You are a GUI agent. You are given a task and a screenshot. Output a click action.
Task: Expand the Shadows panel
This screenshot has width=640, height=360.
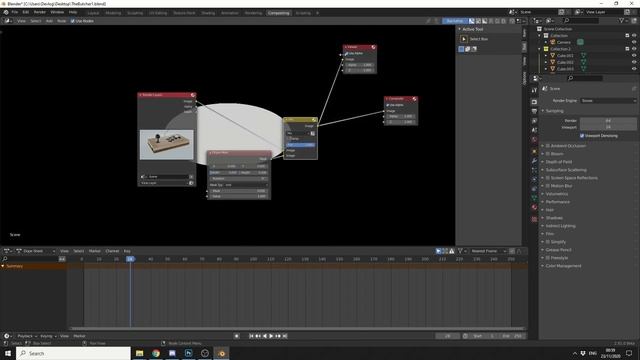(x=554, y=218)
